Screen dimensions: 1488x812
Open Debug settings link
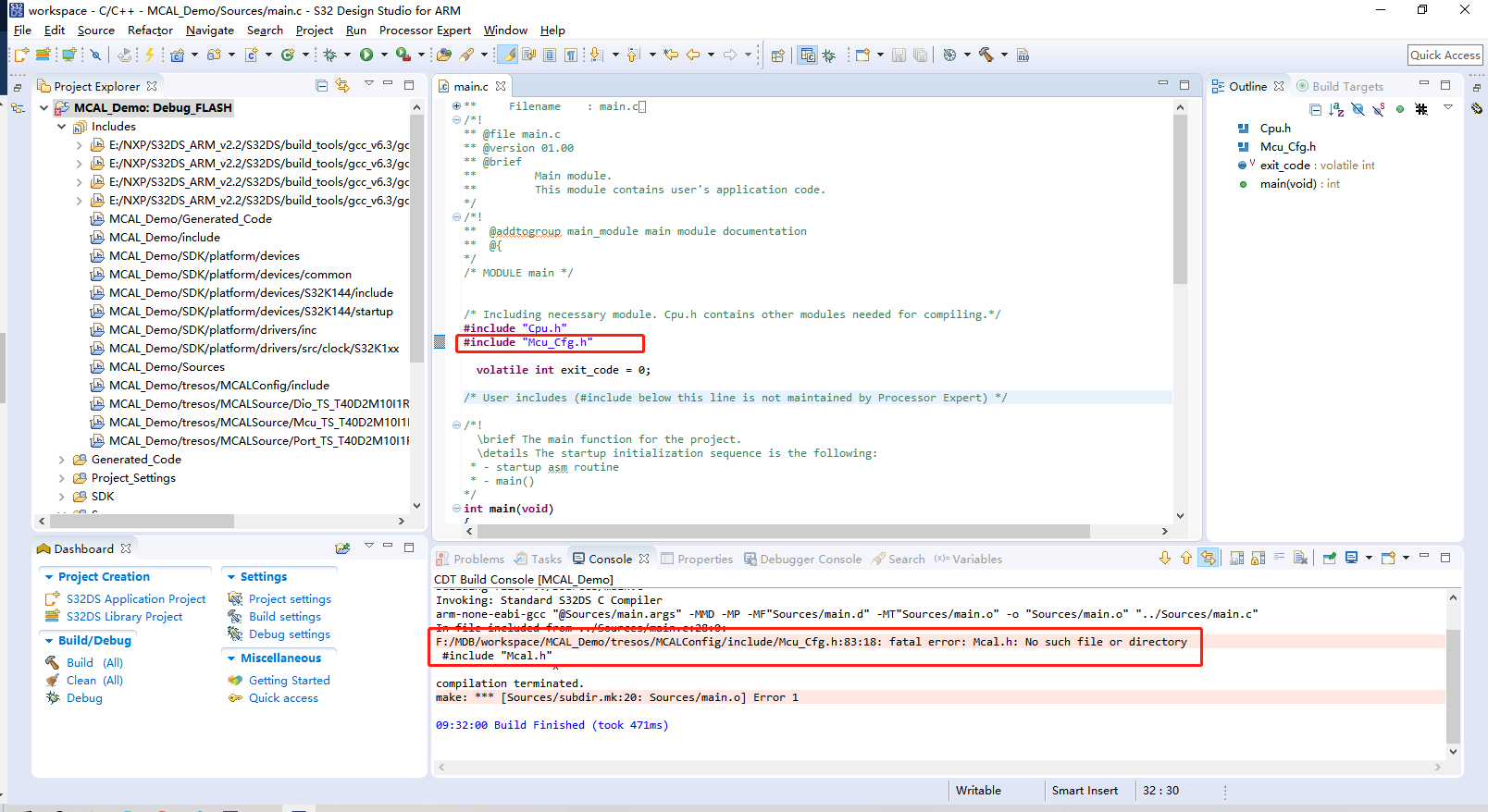[289, 634]
